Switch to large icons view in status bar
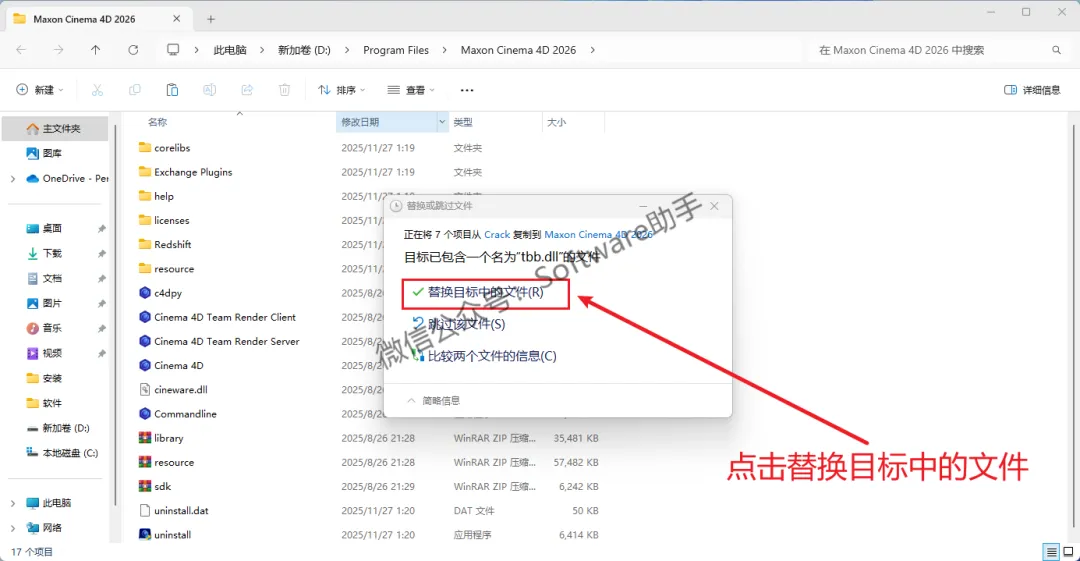Screen dimensions: 1080x561 coord(1068,551)
